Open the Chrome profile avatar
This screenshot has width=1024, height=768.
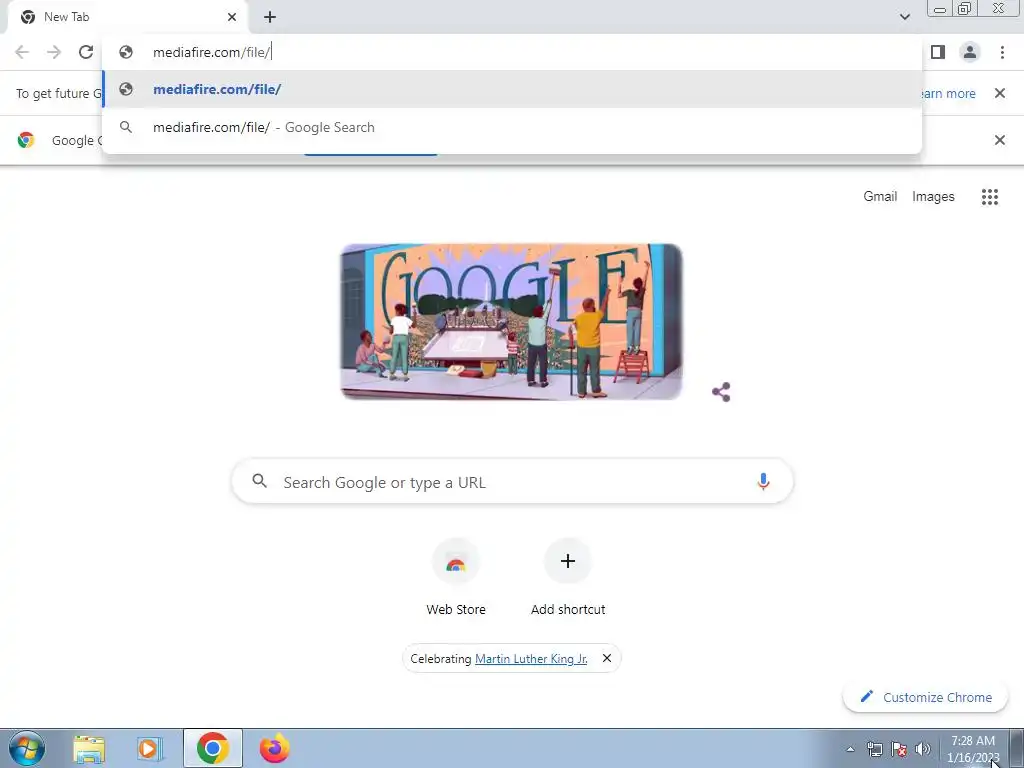coord(970,52)
